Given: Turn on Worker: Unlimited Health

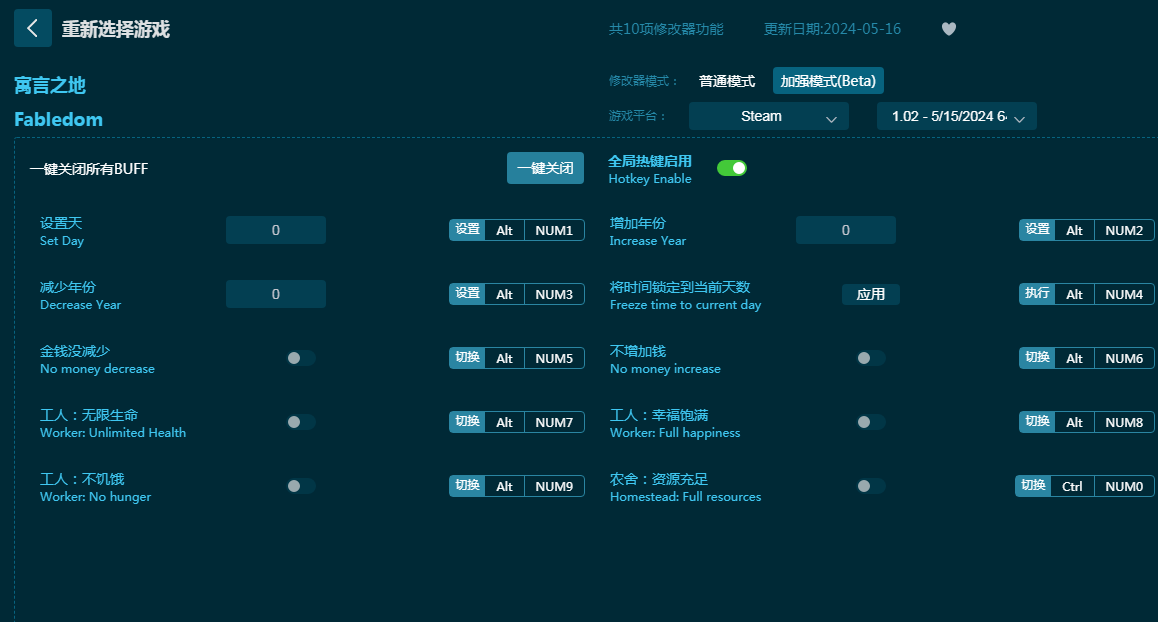Looking at the screenshot, I should [x=301, y=422].
